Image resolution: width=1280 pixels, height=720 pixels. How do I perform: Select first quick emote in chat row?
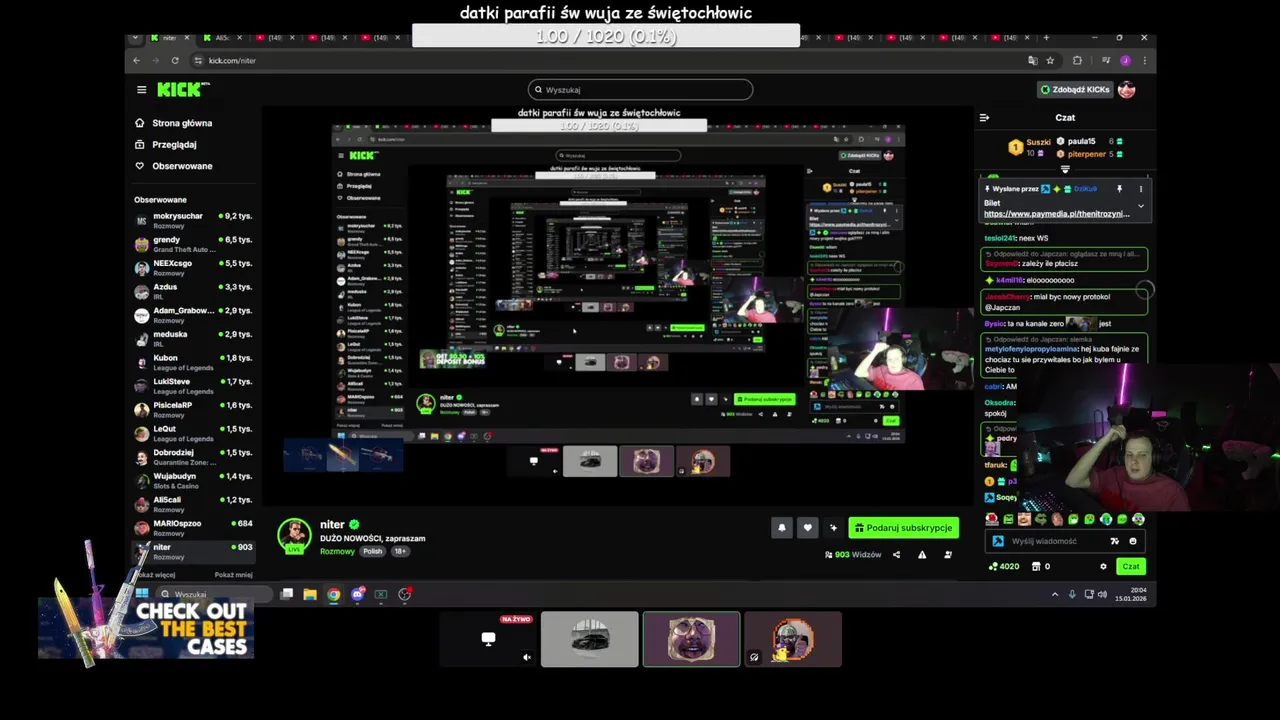click(992, 520)
